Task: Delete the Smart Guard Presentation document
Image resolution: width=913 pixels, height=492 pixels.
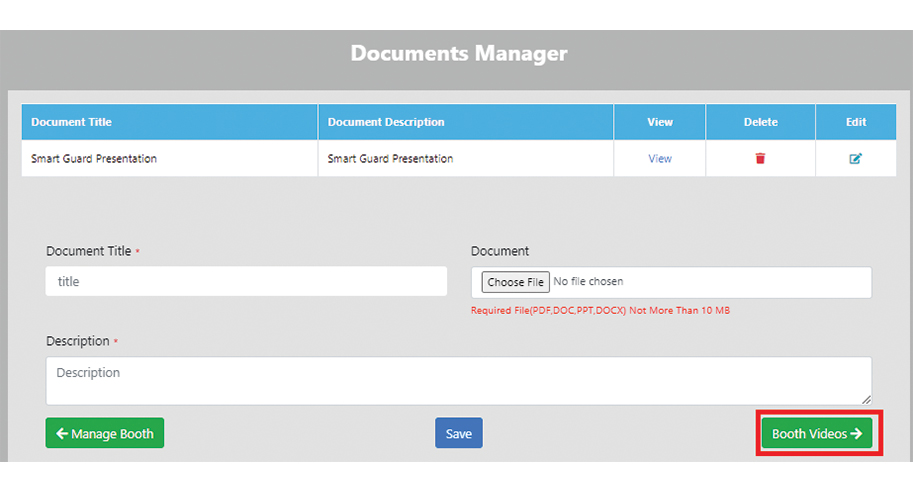Action: (x=760, y=159)
